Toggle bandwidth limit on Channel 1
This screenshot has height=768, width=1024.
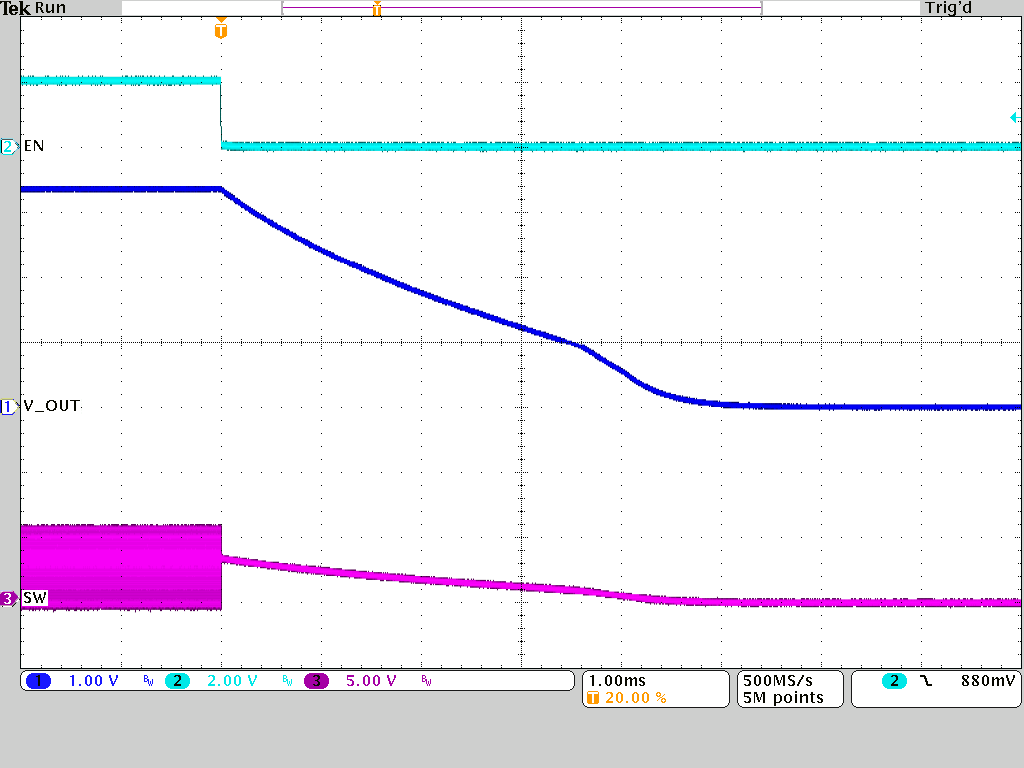[147, 681]
